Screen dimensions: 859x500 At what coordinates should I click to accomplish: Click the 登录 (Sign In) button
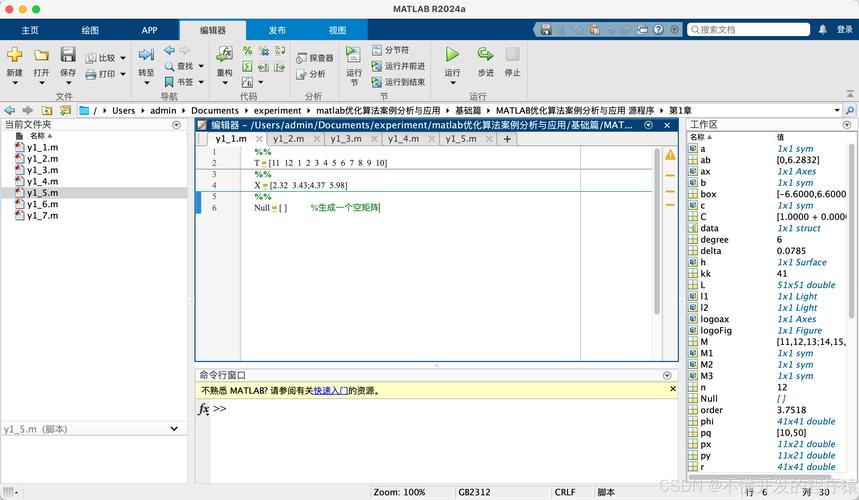[844, 30]
